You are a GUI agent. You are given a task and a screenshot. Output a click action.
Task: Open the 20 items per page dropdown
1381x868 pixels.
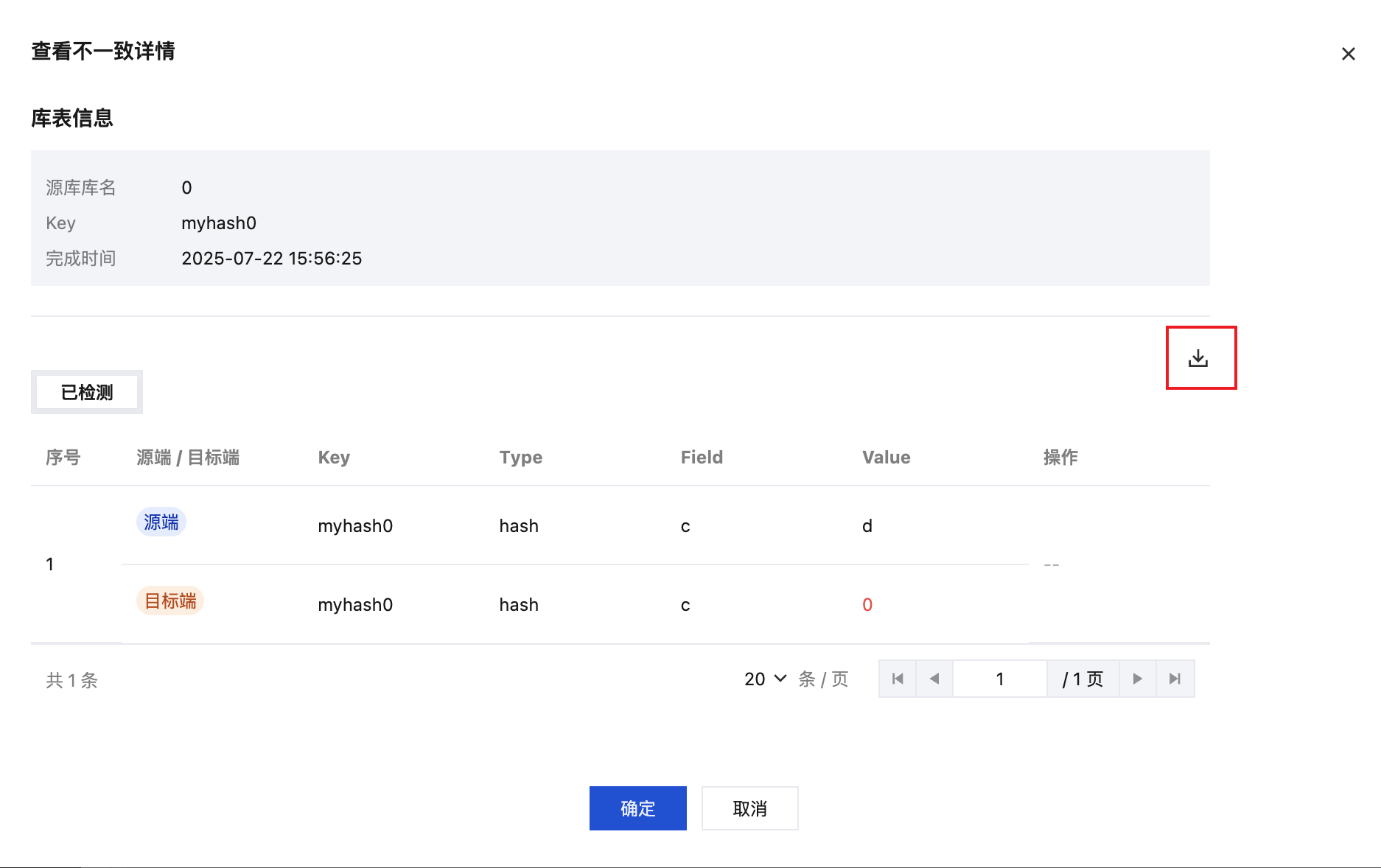pyautogui.click(x=765, y=679)
